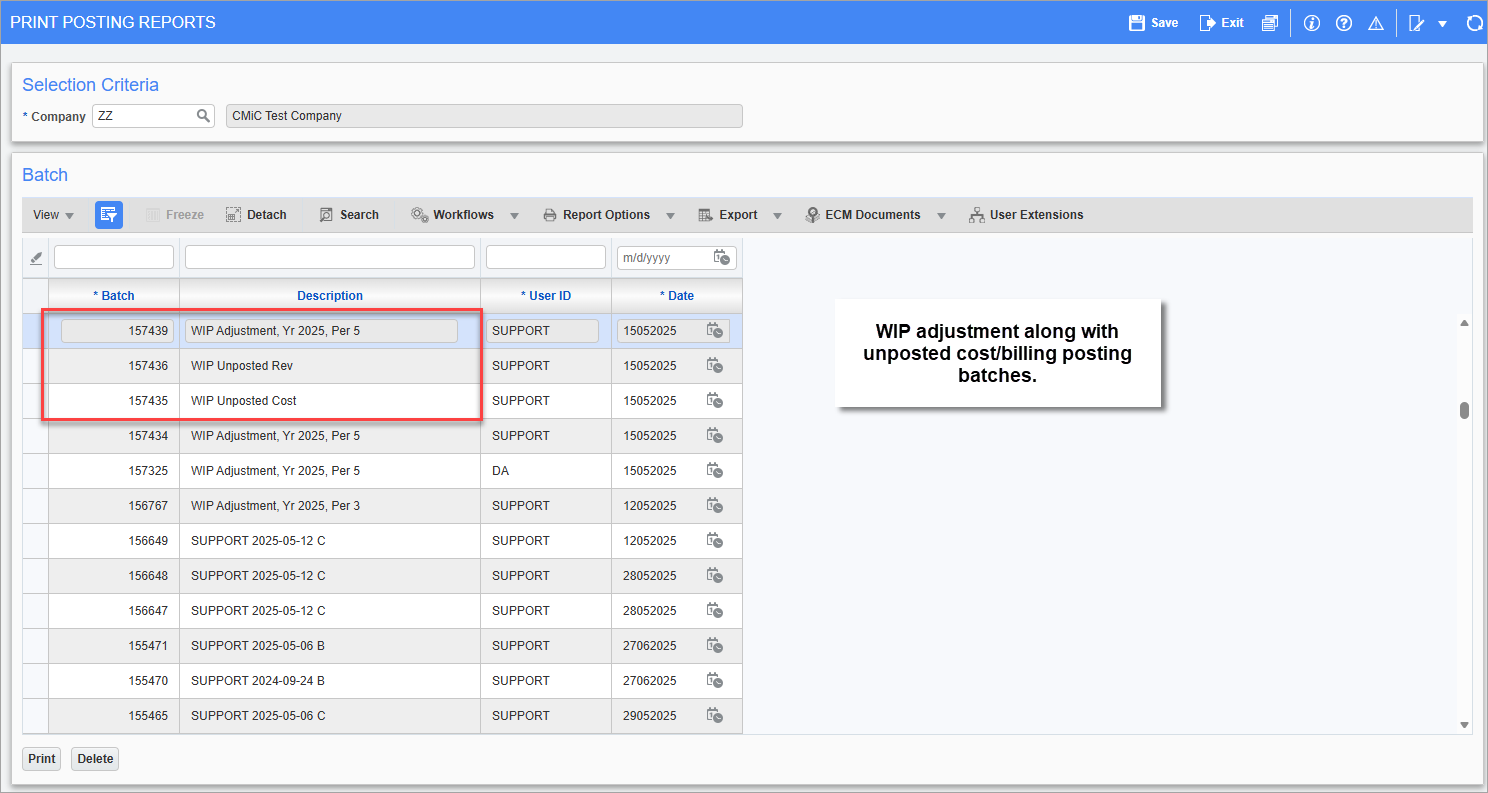Open the date picker for batch 156767
Image resolution: width=1488 pixels, height=793 pixels.
[715, 506]
